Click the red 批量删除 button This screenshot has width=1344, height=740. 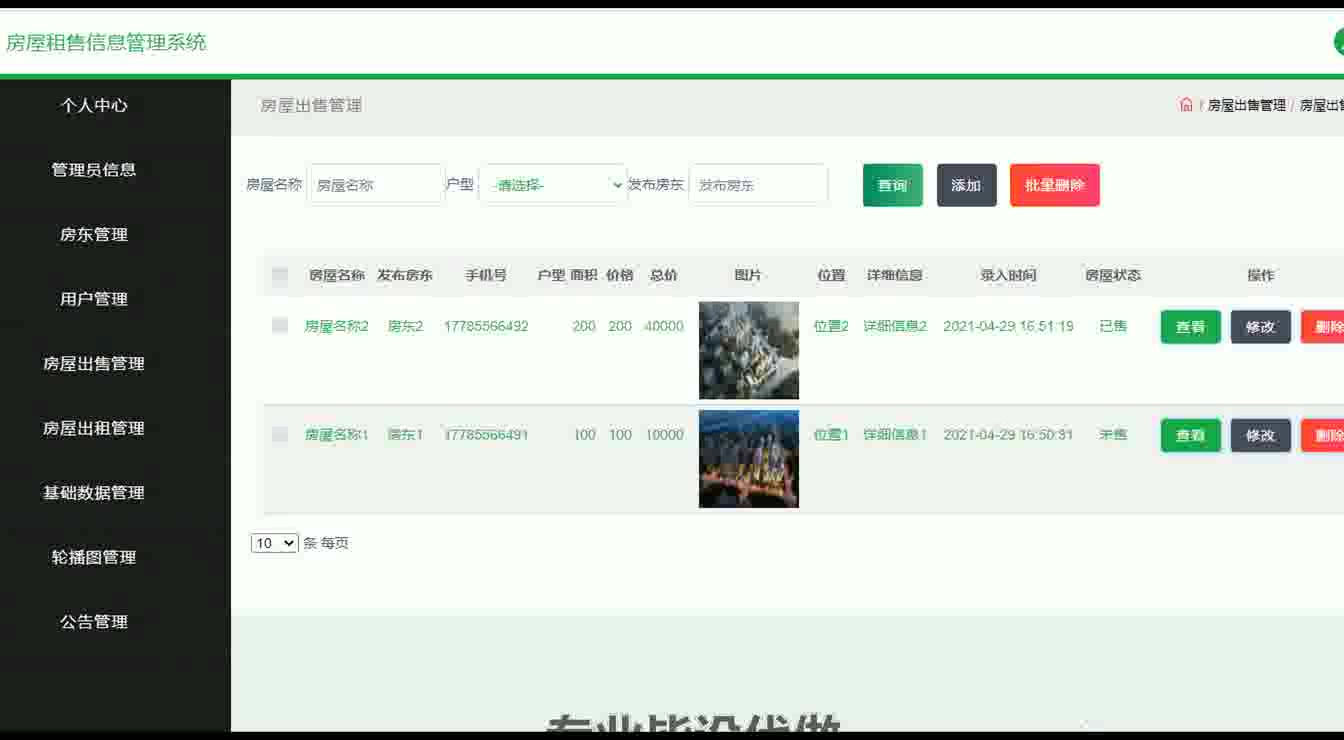[1055, 185]
